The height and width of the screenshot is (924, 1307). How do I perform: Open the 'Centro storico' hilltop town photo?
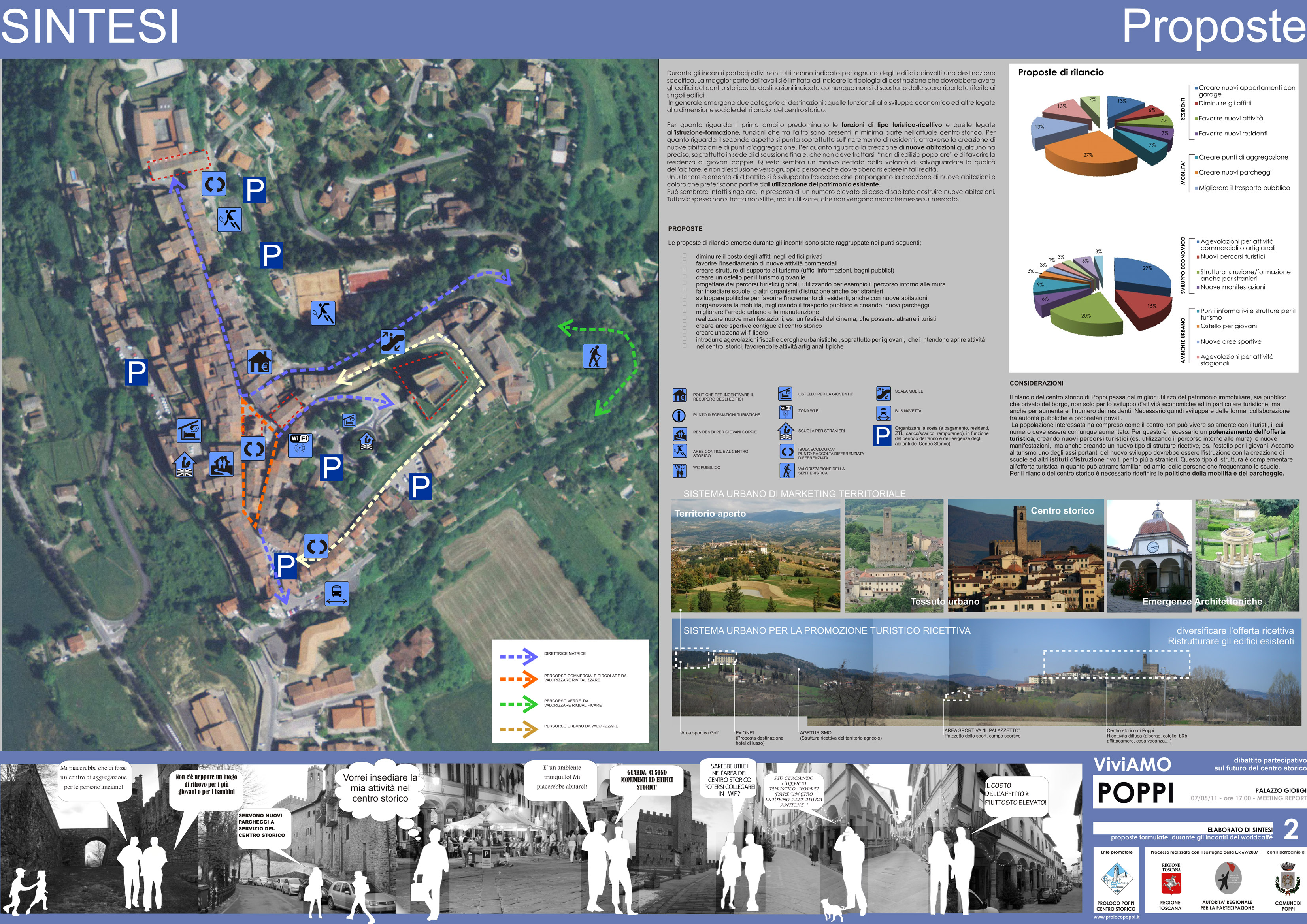[1026, 556]
